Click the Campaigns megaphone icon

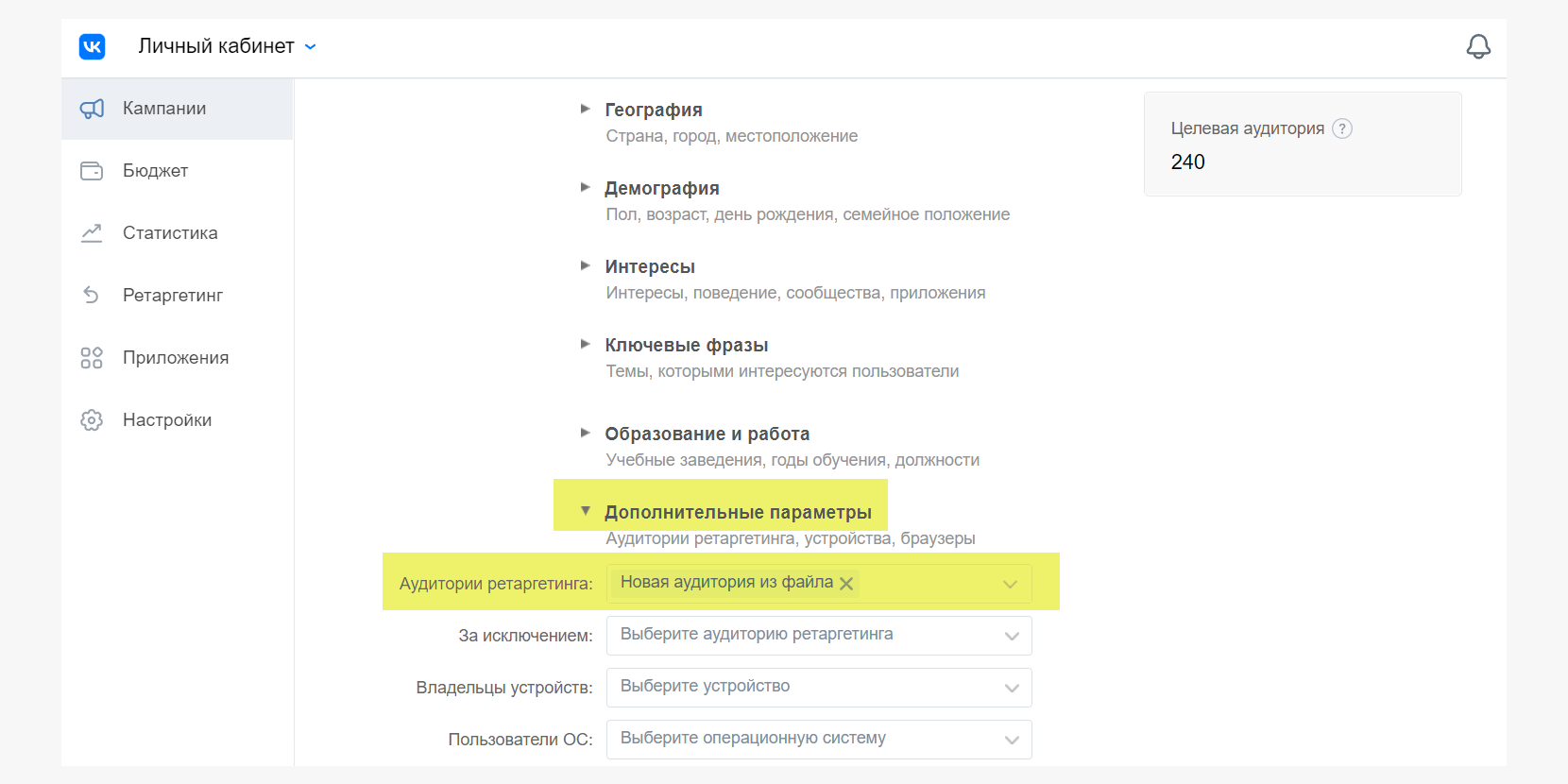point(92,109)
